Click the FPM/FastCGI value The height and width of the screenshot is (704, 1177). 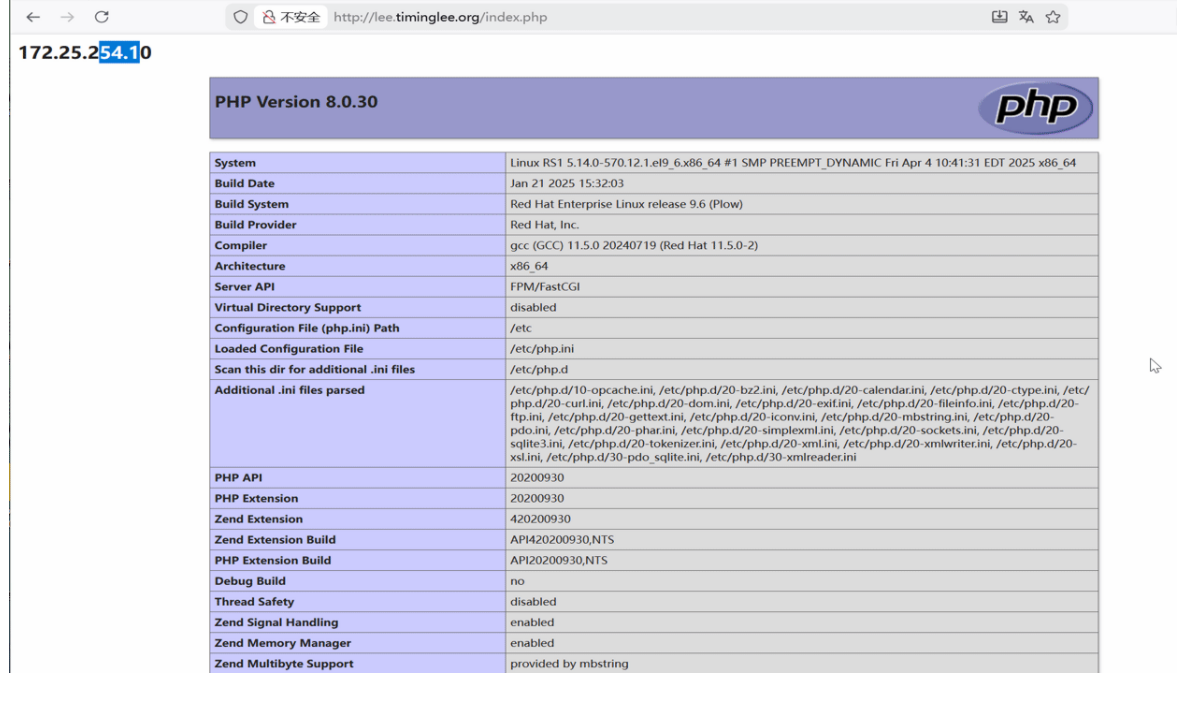[545, 287]
